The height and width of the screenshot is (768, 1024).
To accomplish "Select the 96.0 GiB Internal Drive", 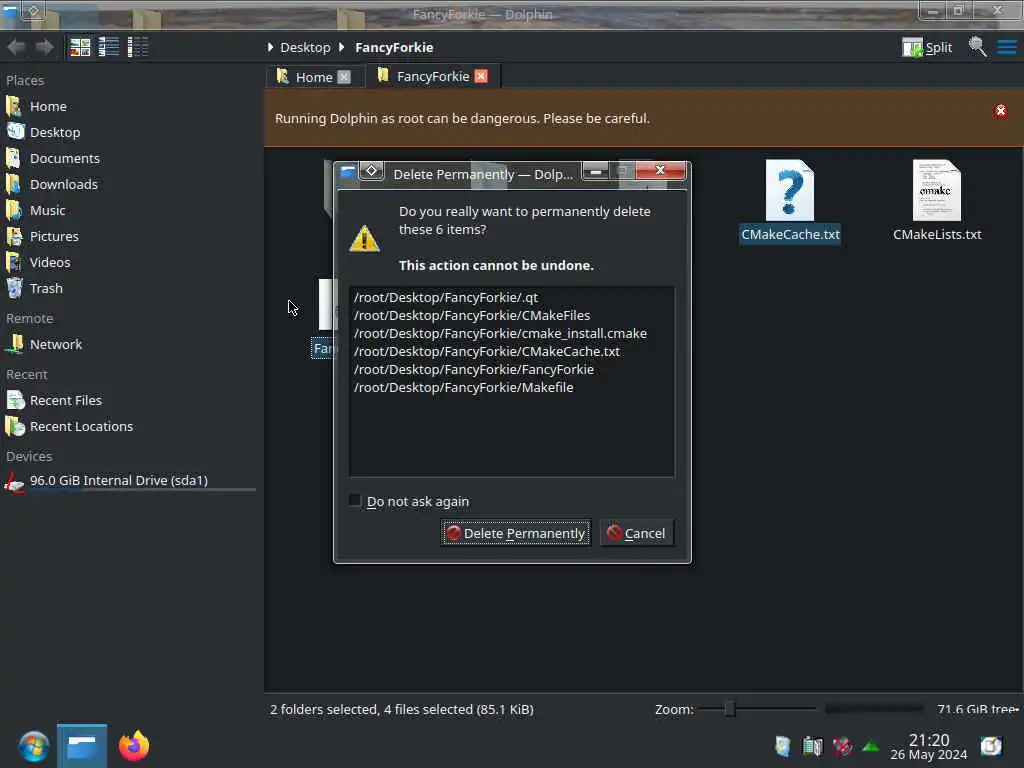I will (118, 481).
